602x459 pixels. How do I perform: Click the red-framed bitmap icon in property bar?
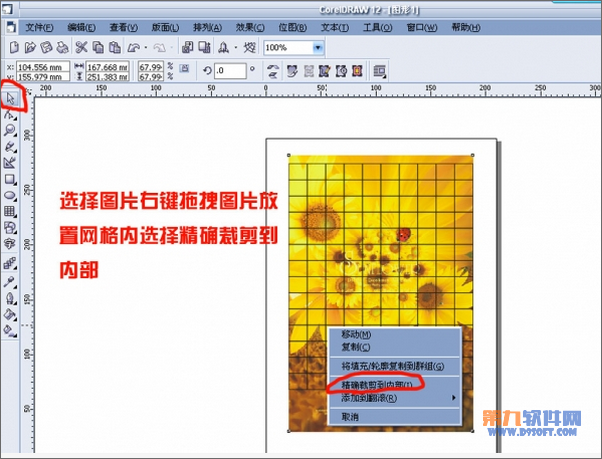(x=357, y=71)
